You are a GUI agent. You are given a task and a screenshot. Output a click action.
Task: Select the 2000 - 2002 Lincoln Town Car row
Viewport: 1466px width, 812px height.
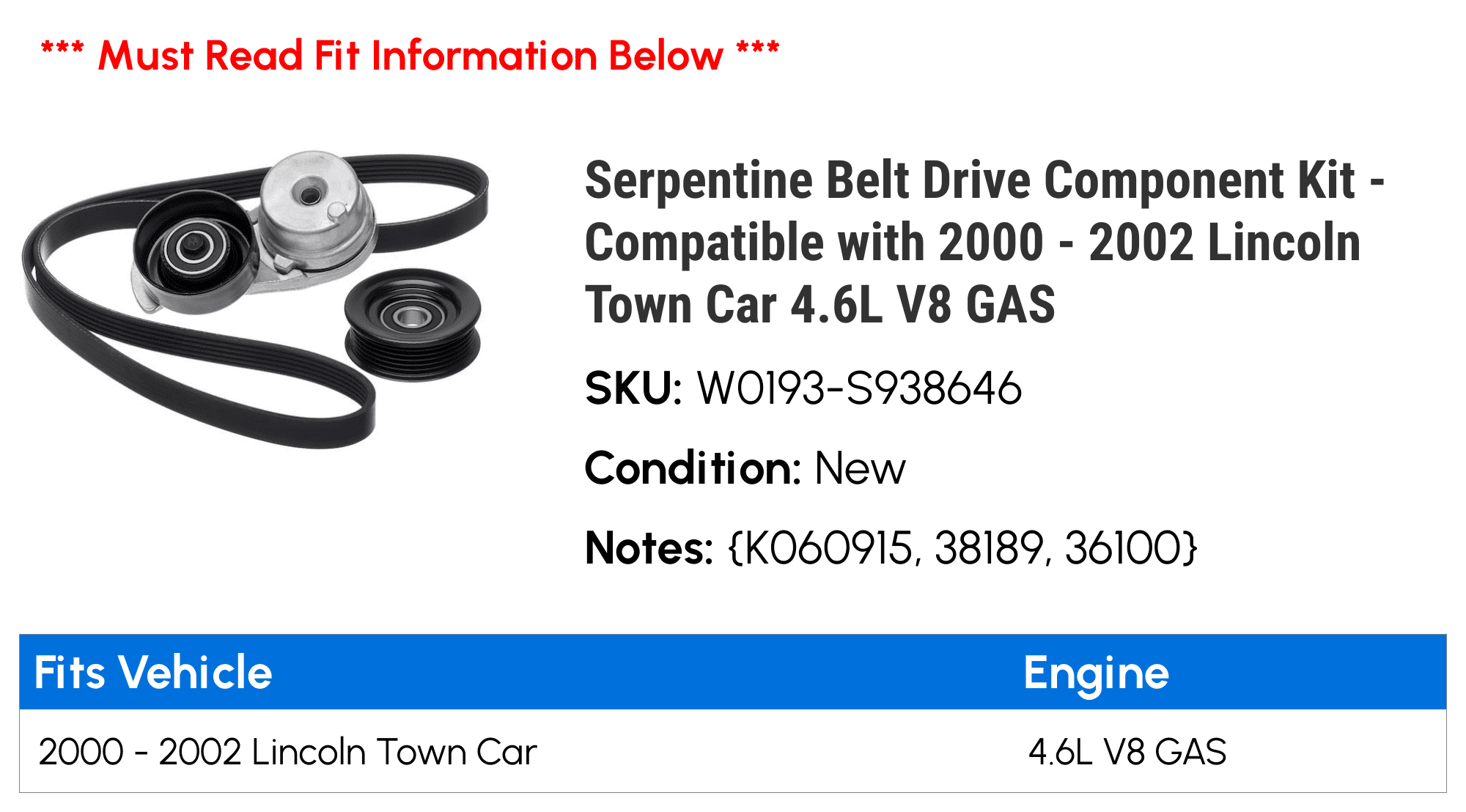287,752
